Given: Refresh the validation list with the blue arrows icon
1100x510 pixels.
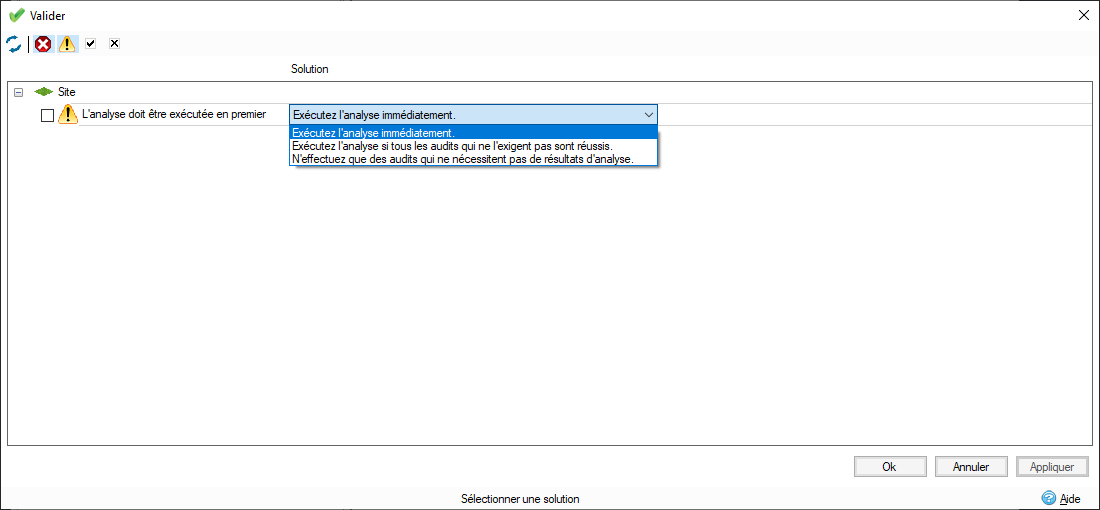Looking at the screenshot, I should point(13,44).
